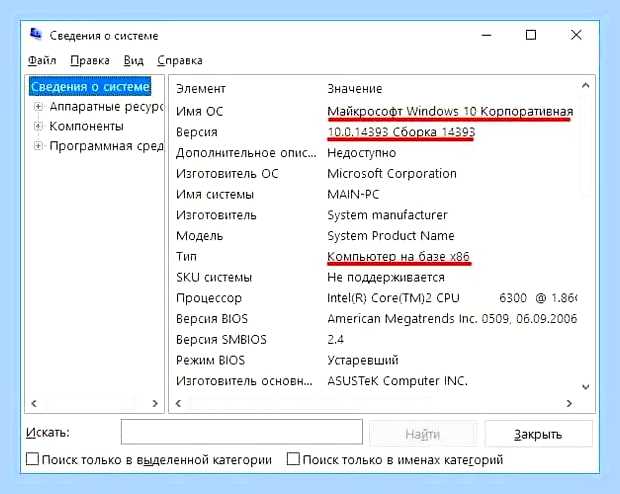Screen dimensions: 620x494
Task: Close the Сведения о системе window
Action: (x=576, y=35)
